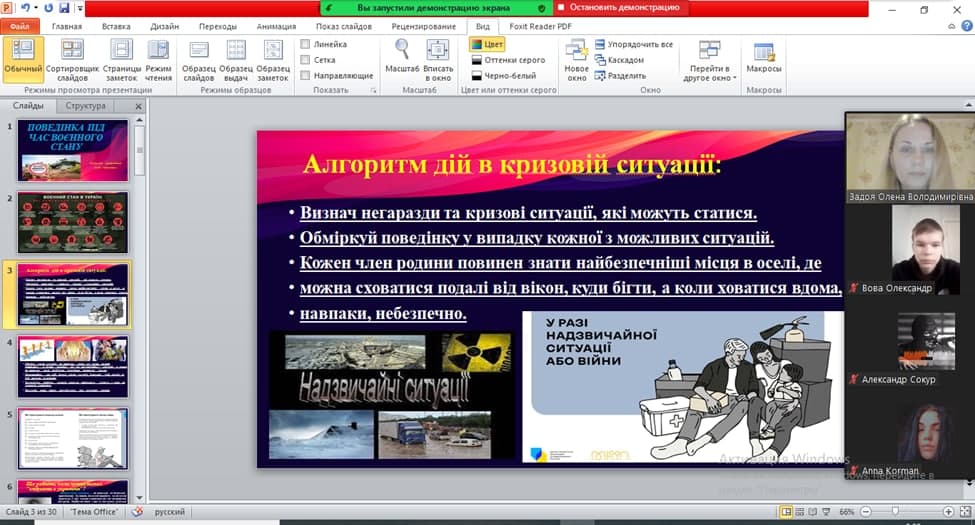975x525 pixels.
Task: Expand Перейти в другое окно dropdown
Action: pos(709,59)
